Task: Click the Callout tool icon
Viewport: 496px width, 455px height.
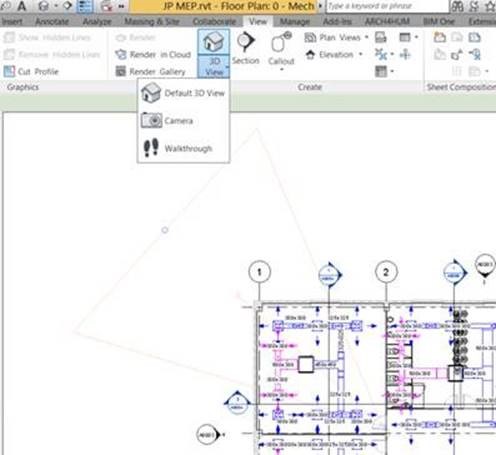Action: click(281, 43)
